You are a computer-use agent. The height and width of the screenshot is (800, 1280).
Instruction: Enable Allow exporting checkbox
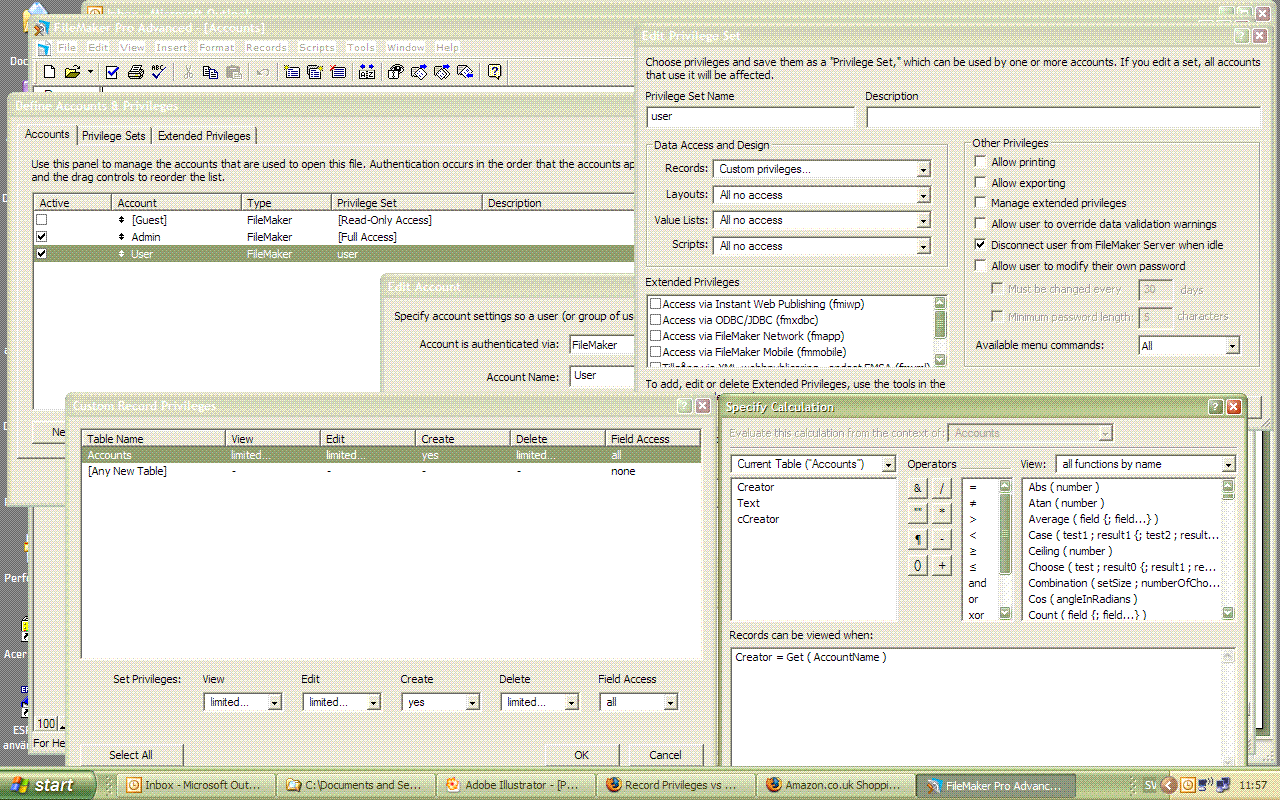tap(980, 183)
